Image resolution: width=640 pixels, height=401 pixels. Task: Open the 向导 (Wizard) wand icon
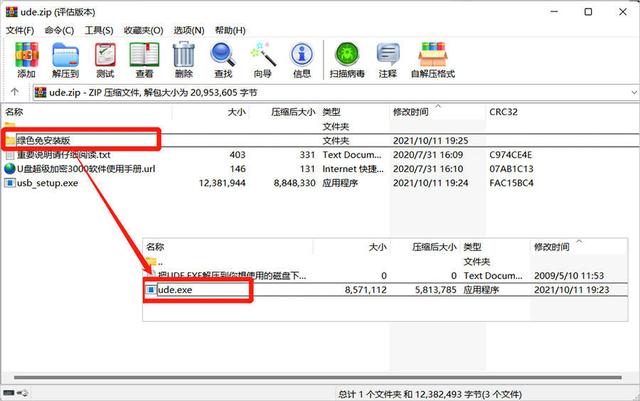[x=262, y=60]
